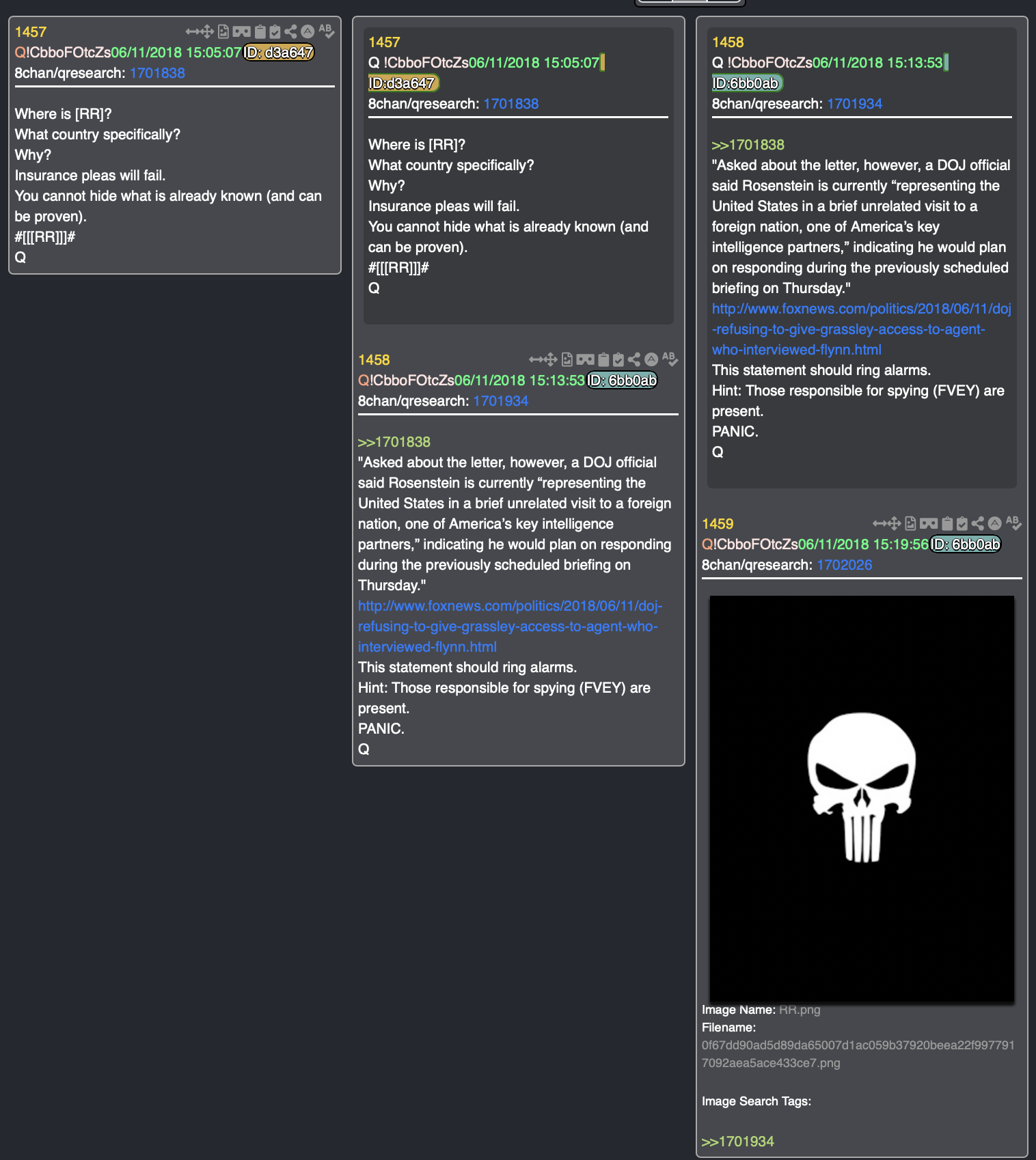This screenshot has height=1160, width=1036.
Task: Open the 1701838 link in the quoted post 1457 in the middle column
Action: 510,104
